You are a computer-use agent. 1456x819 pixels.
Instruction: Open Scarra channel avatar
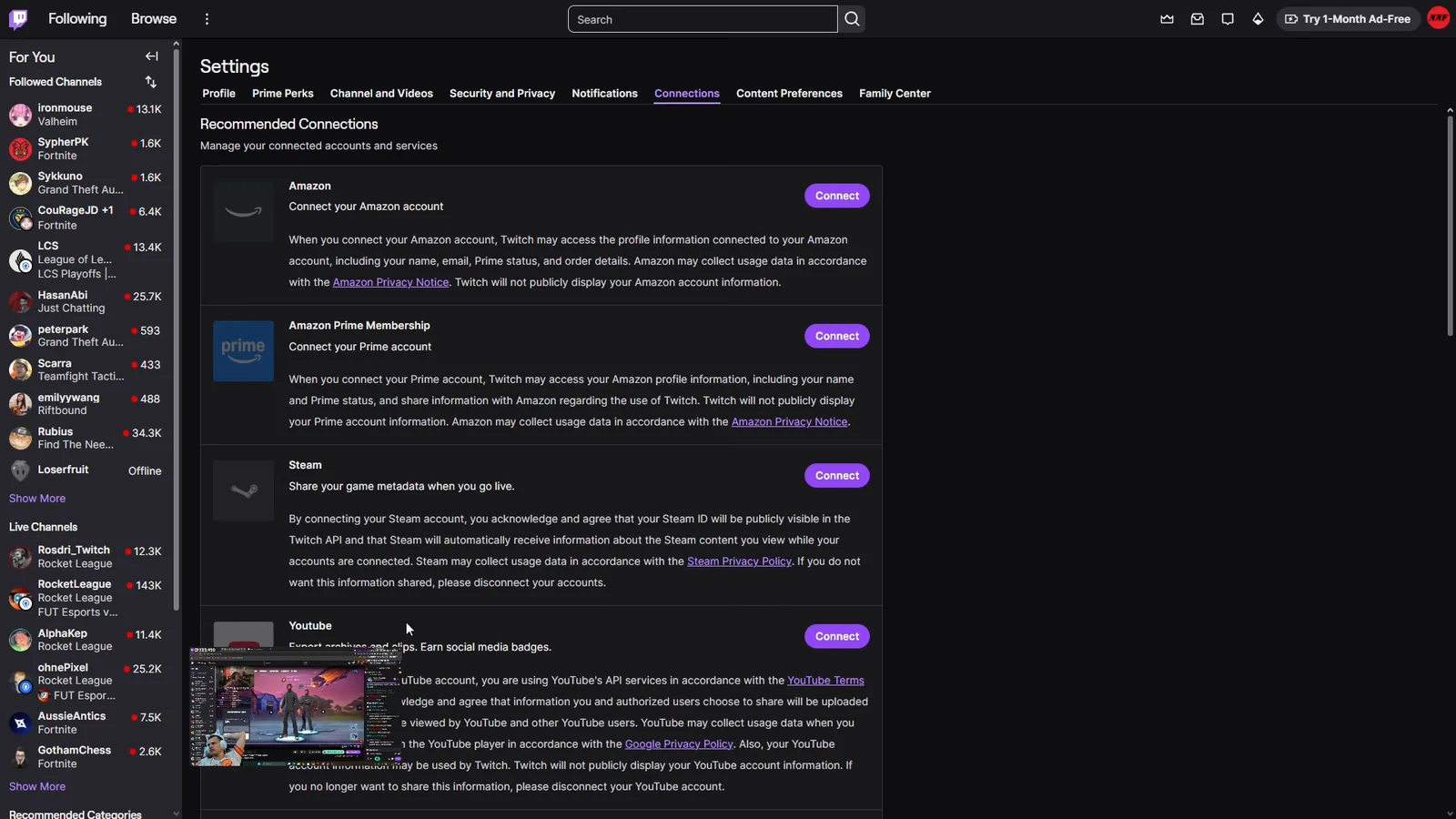tap(20, 370)
